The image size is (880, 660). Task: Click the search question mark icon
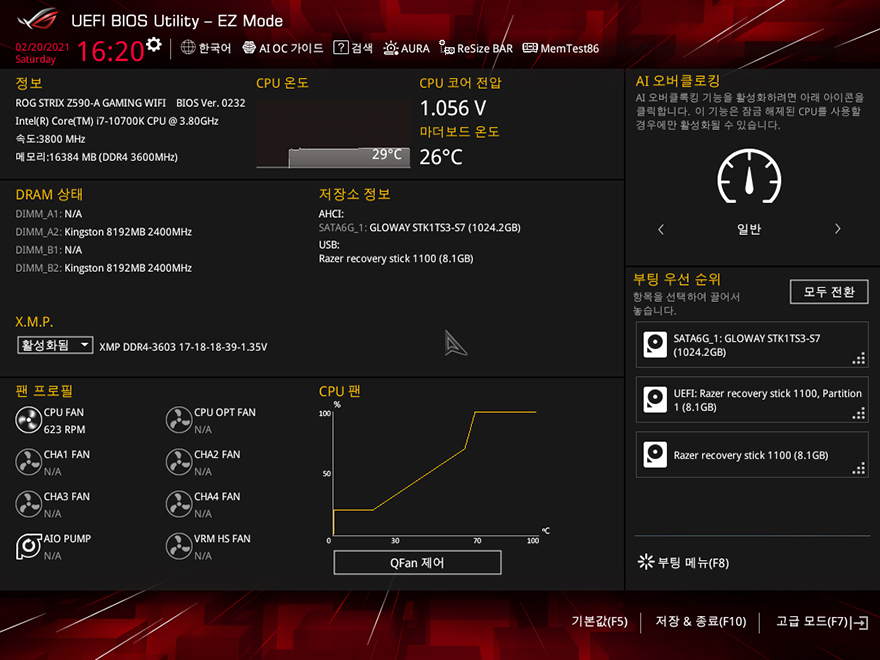pos(341,48)
